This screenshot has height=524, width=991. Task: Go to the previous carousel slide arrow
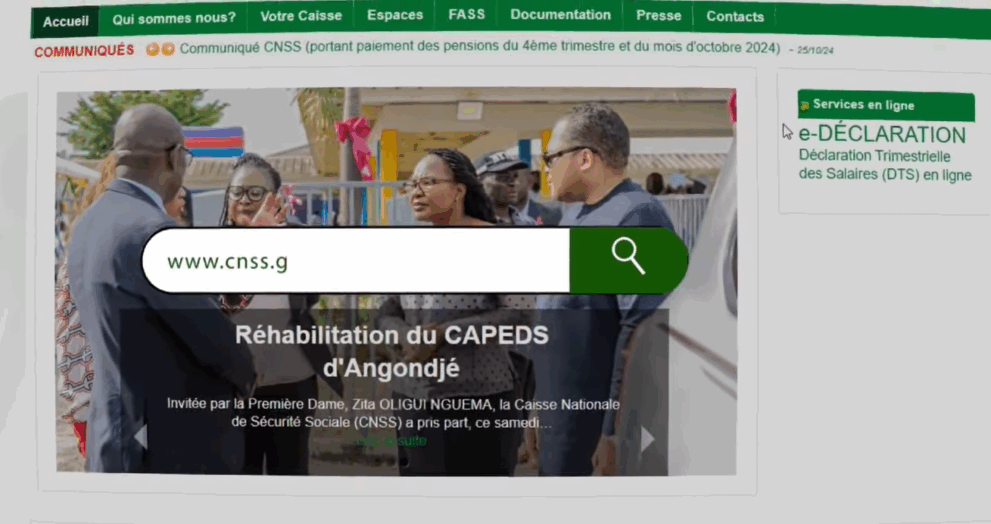pos(141,437)
